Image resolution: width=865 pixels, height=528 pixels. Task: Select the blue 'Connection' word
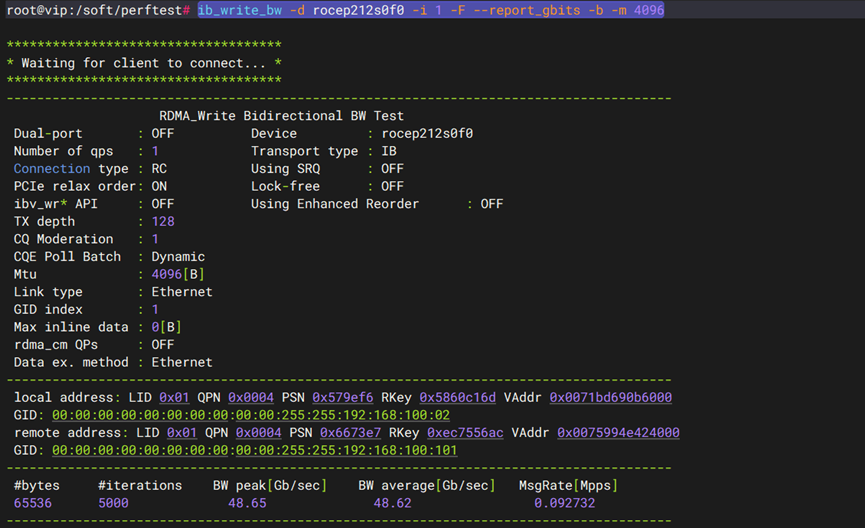point(51,169)
